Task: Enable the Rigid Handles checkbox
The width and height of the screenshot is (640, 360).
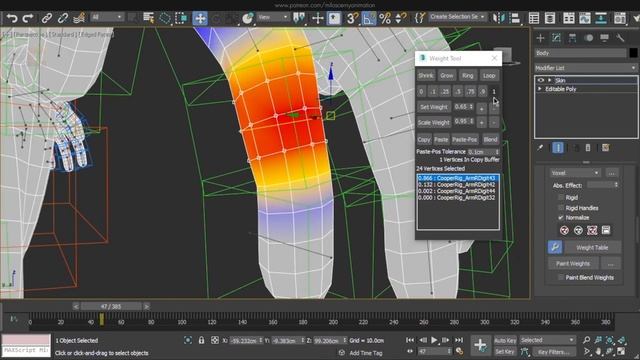Action: [x=561, y=208]
